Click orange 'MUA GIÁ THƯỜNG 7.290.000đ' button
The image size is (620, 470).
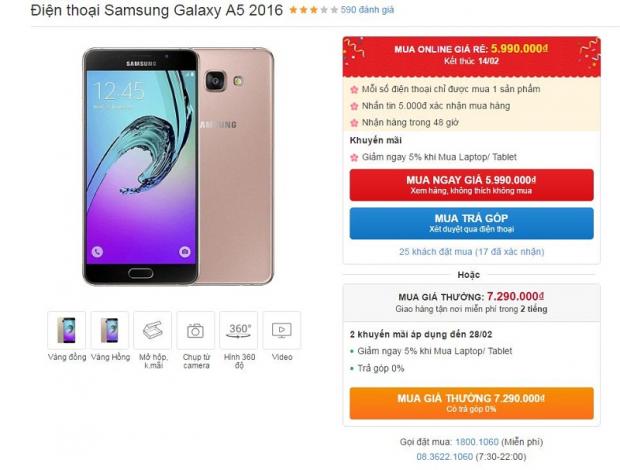point(471,403)
